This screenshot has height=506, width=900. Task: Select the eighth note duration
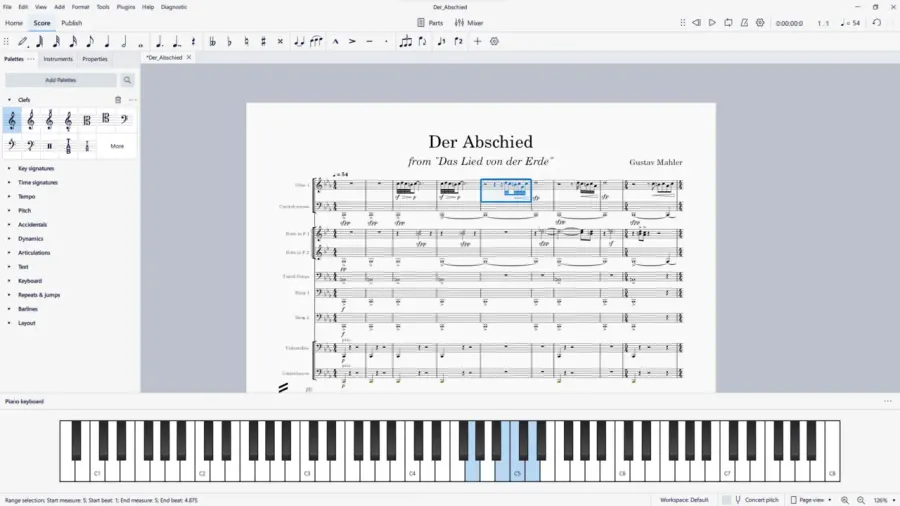click(x=90, y=41)
